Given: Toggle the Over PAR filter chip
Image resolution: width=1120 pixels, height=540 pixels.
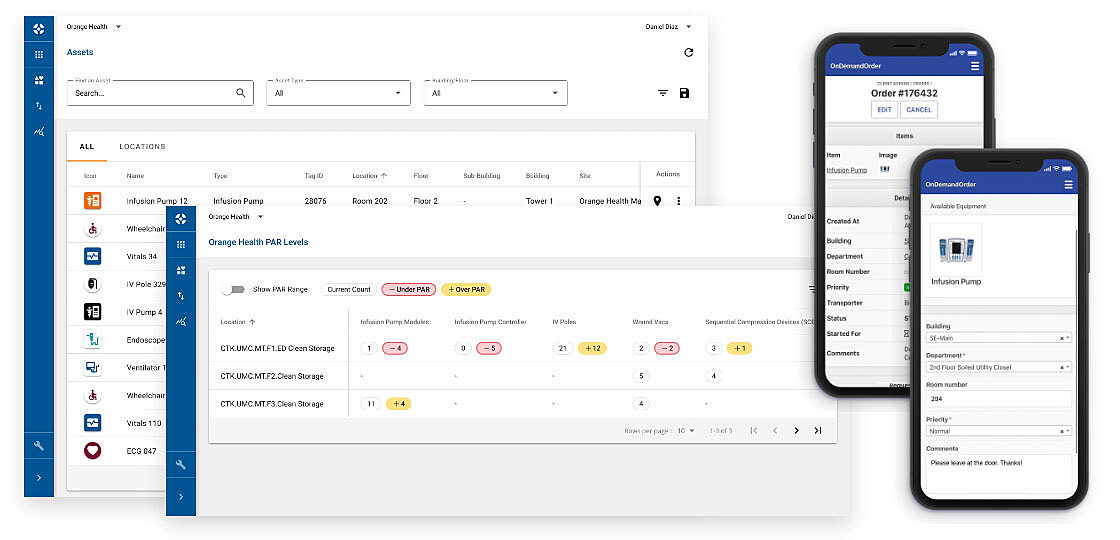Looking at the screenshot, I should click(466, 289).
